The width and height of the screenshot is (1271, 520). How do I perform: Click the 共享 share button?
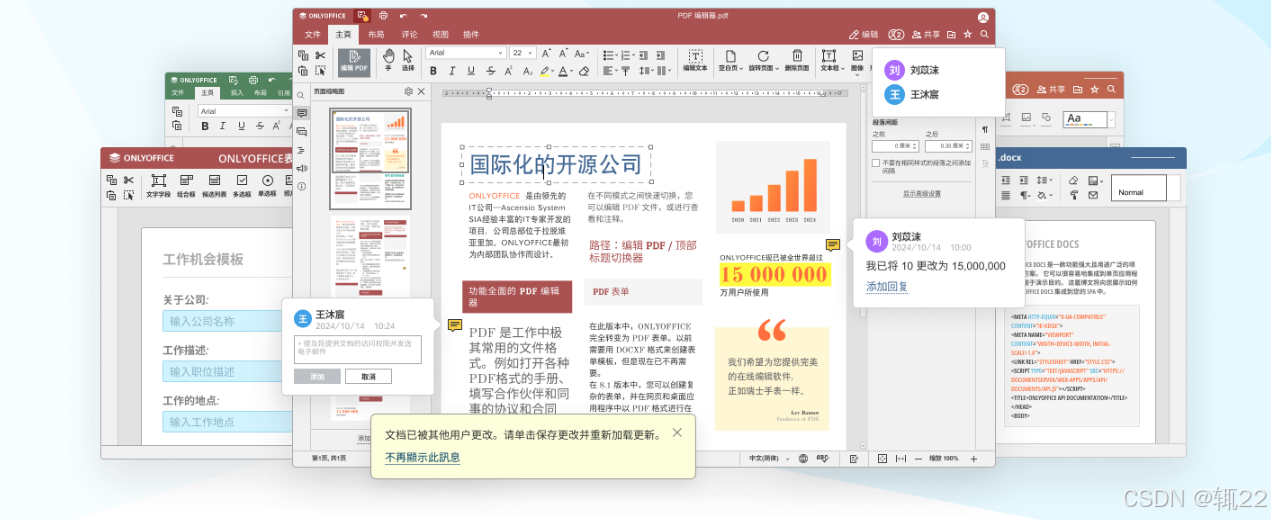coord(925,34)
